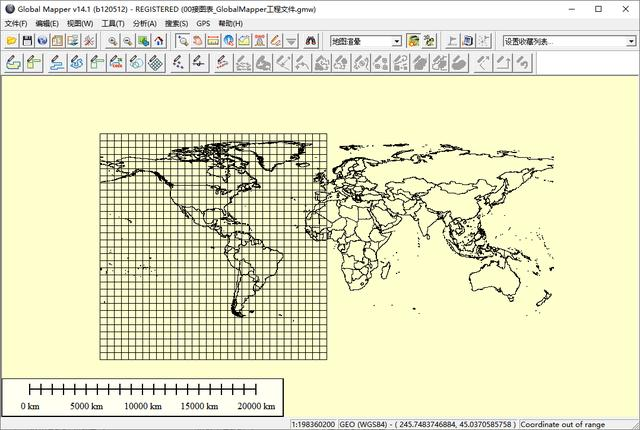This screenshot has height=430, width=640.
Task: Select the Digitizer pencil tool
Action: point(276,41)
